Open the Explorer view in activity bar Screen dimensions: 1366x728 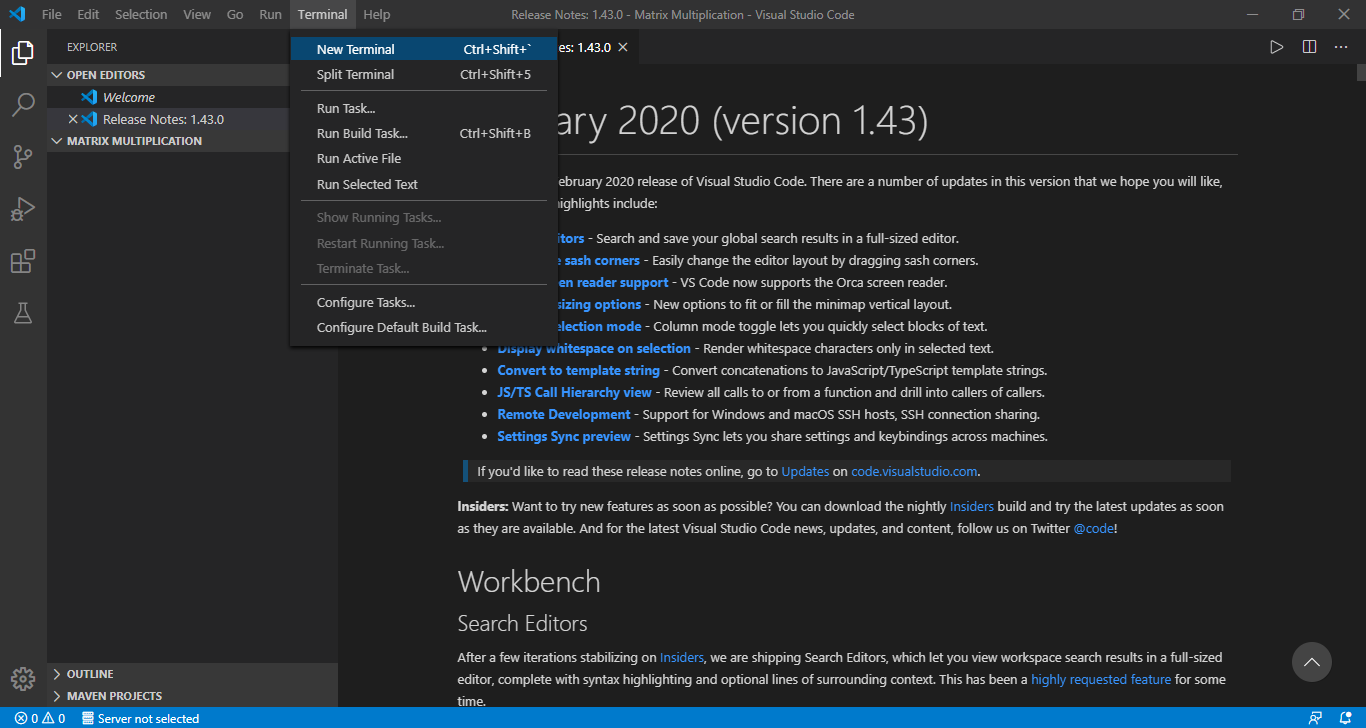(x=23, y=53)
